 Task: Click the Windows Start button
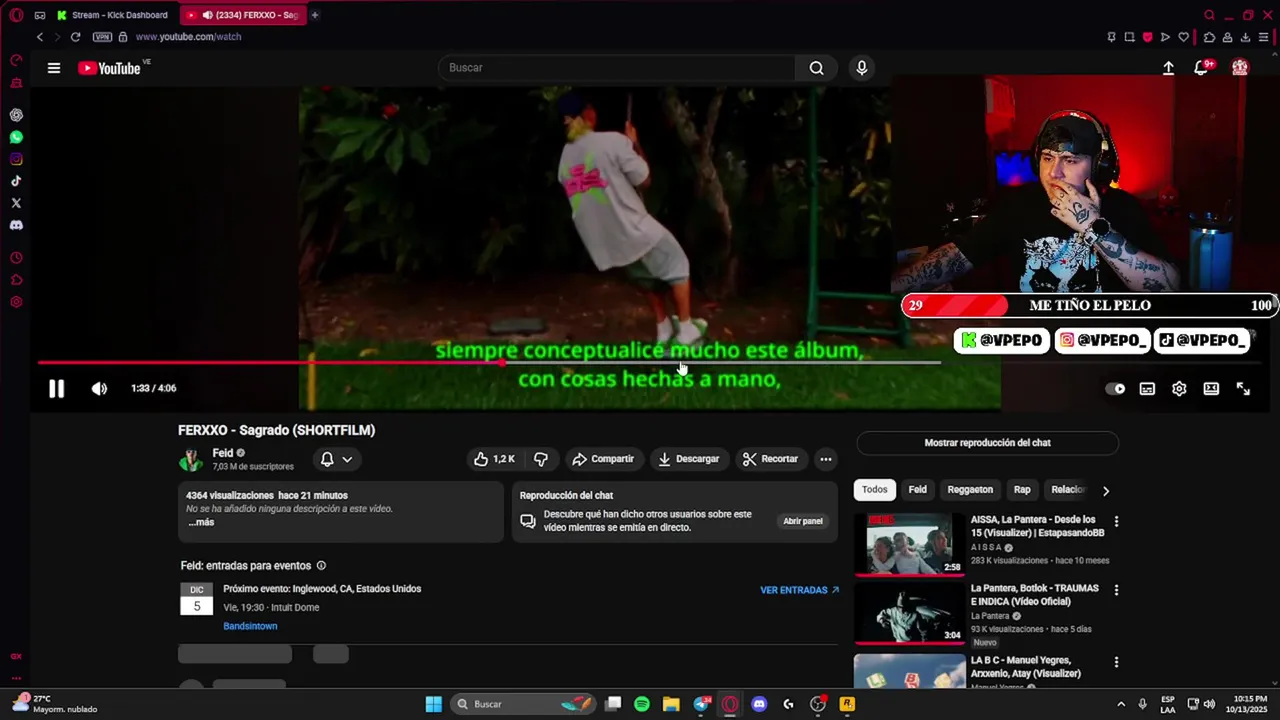(433, 704)
